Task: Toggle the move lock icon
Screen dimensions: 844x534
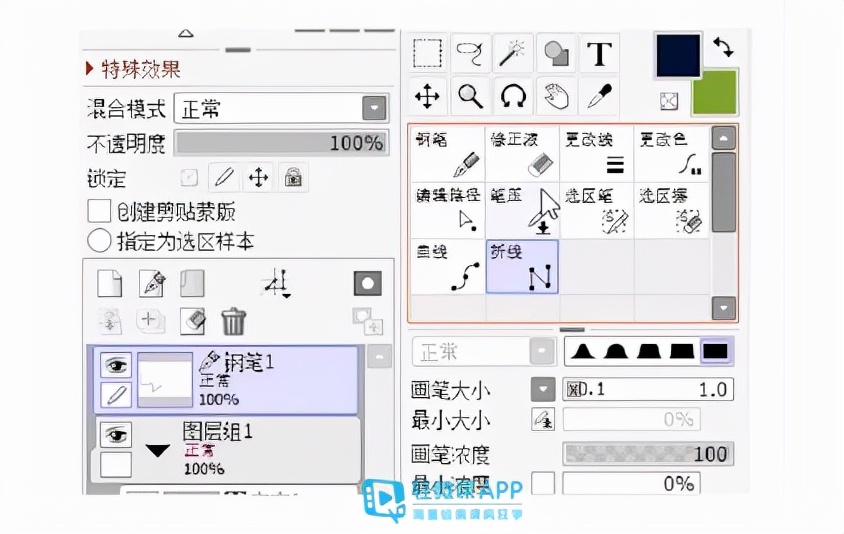Action: [258, 177]
